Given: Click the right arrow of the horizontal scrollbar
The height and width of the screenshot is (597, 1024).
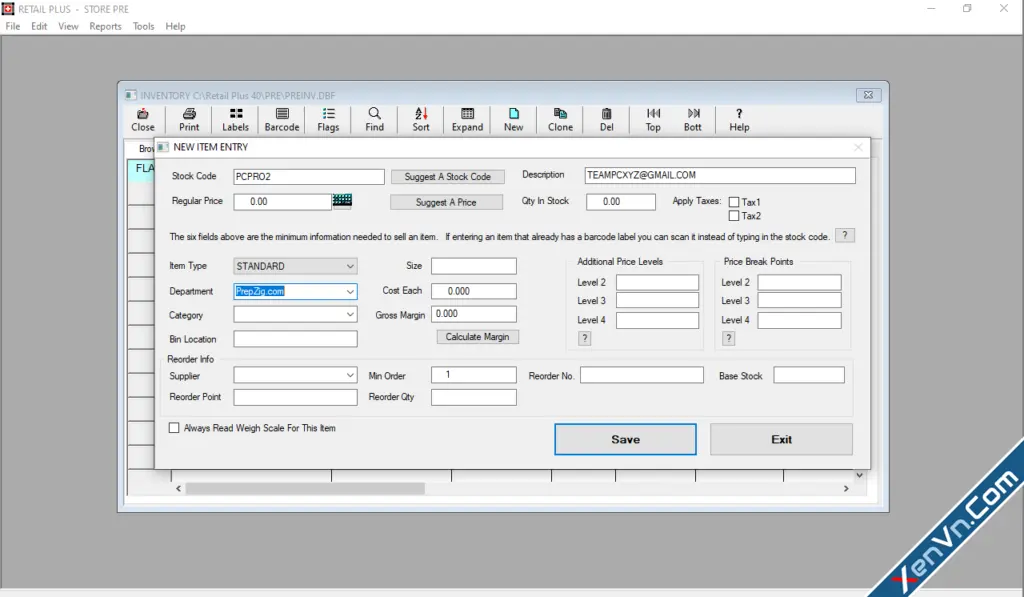Looking at the screenshot, I should pyautogui.click(x=846, y=489).
